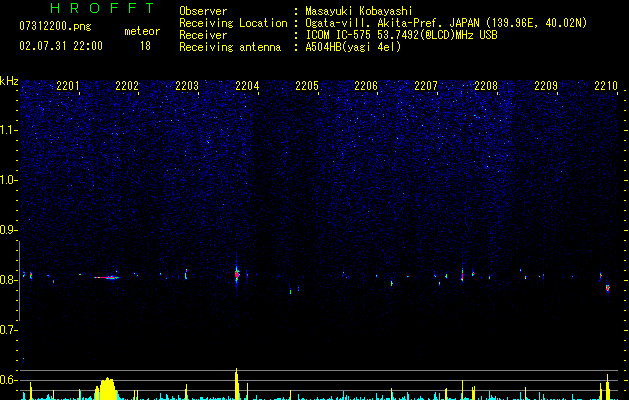Click the 0.7 kHz axis label
Image resolution: width=629 pixels, height=400 pixels.
tap(8, 330)
